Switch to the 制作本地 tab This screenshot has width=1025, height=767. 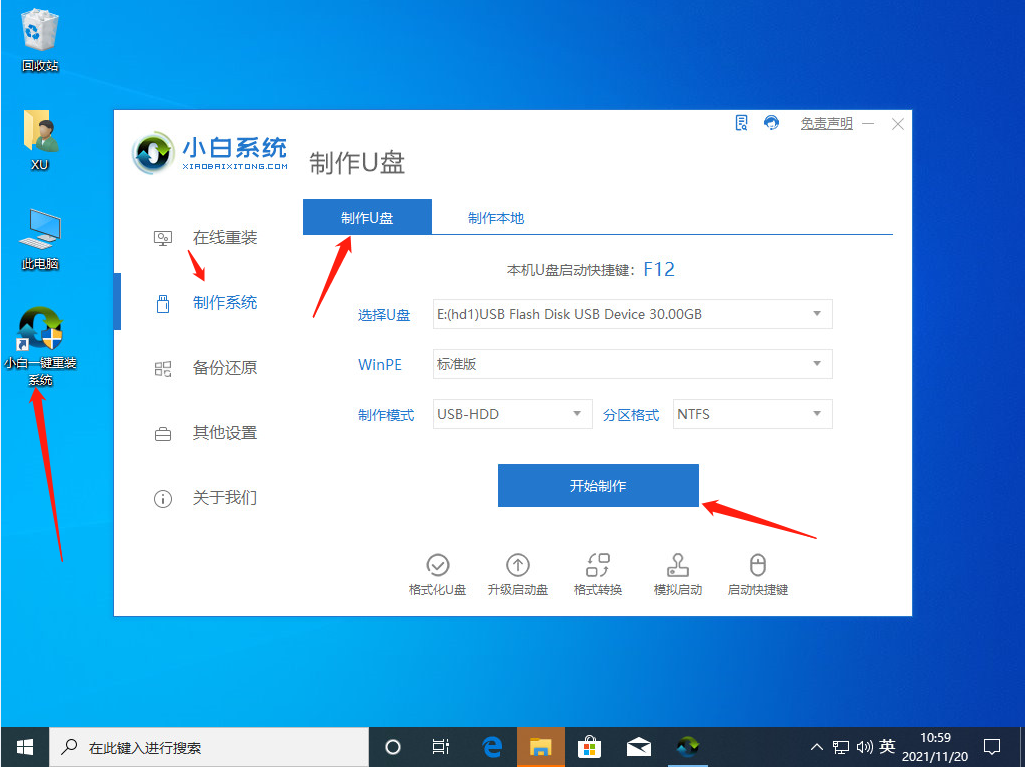tap(495, 216)
